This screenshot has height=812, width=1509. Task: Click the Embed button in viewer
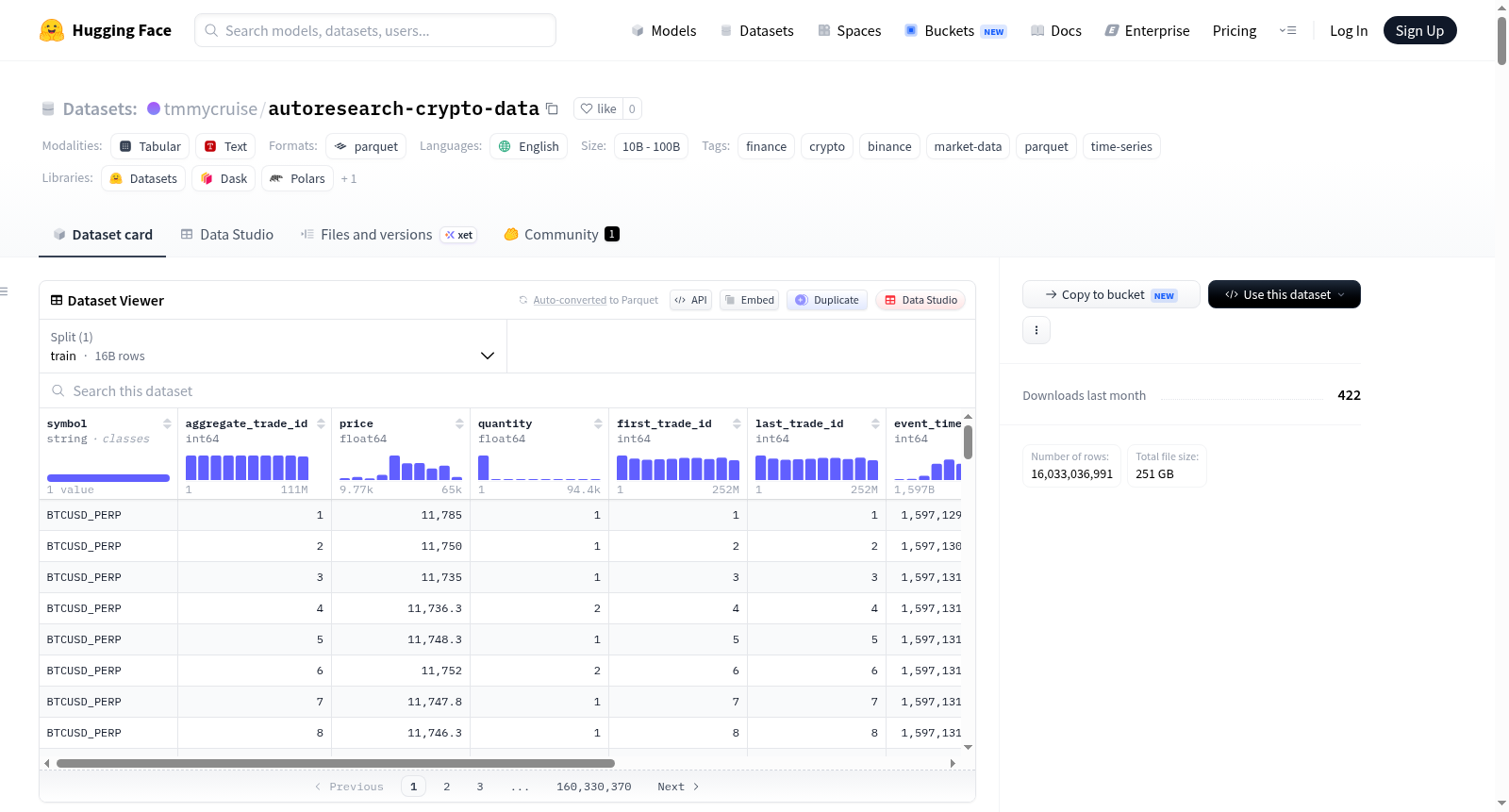tap(749, 300)
